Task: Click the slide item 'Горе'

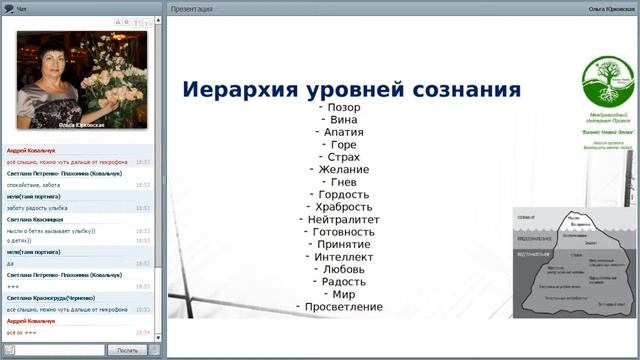Action: pos(344,145)
